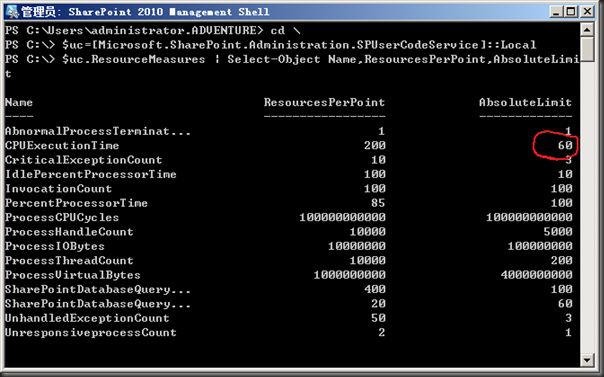604x377 pixels.
Task: Click the 'cd \' command line
Action: (153, 30)
